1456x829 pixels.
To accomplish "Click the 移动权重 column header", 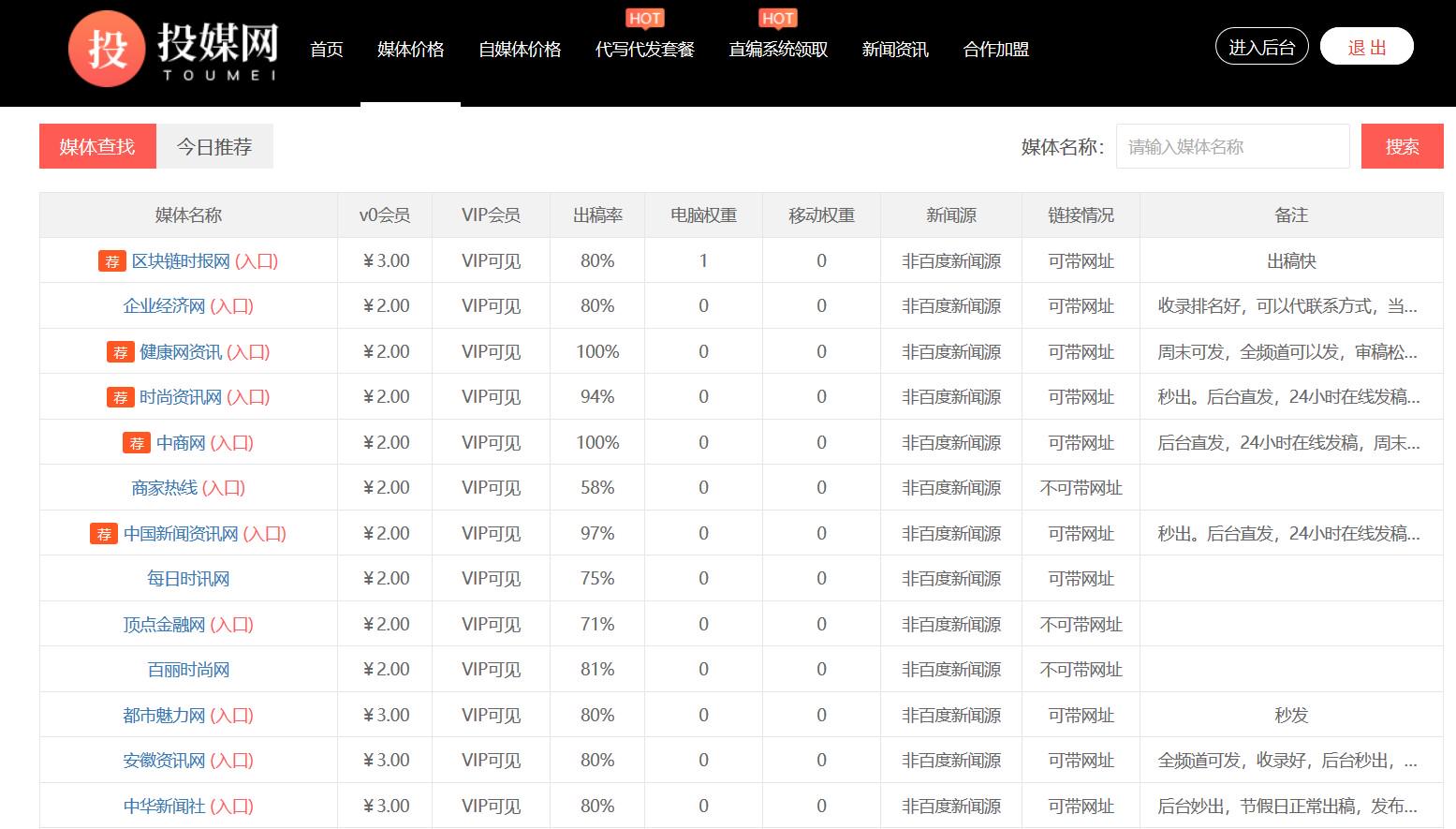I will pos(821,215).
